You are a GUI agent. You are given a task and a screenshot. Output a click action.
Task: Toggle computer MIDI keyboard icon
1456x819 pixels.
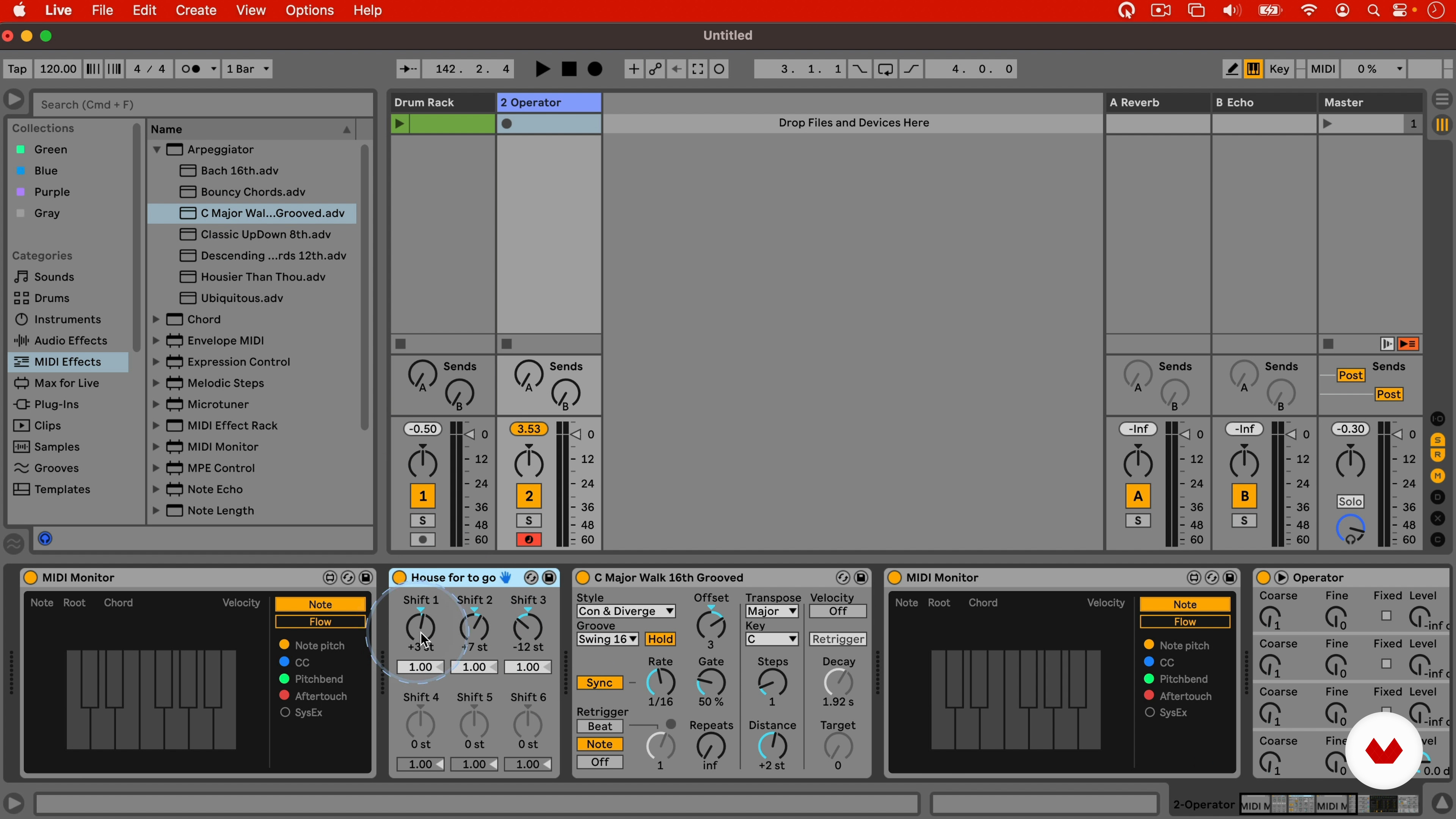click(x=1253, y=69)
